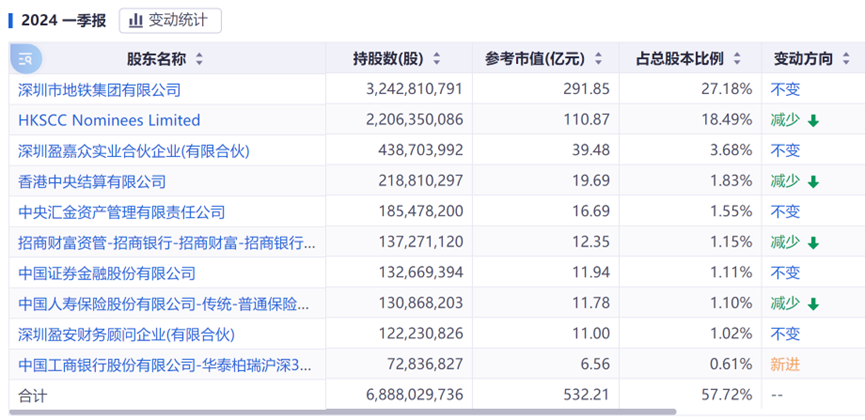Click holding count 137,271,120
The height and width of the screenshot is (420, 865).
pyautogui.click(x=420, y=242)
